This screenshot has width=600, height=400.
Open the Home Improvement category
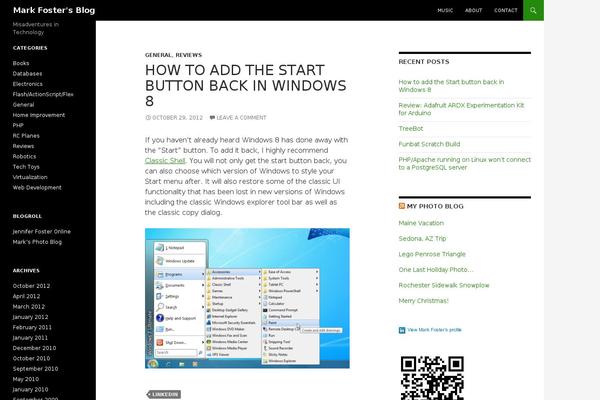click(x=39, y=115)
